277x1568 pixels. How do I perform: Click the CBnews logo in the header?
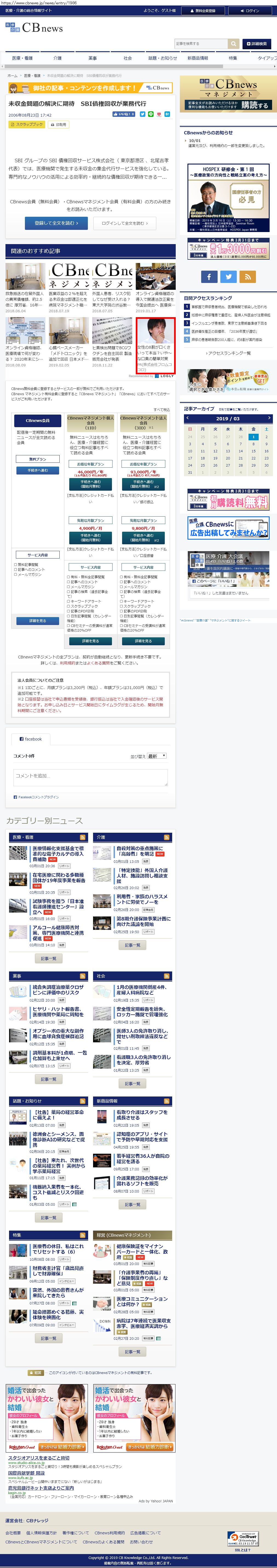(x=34, y=28)
